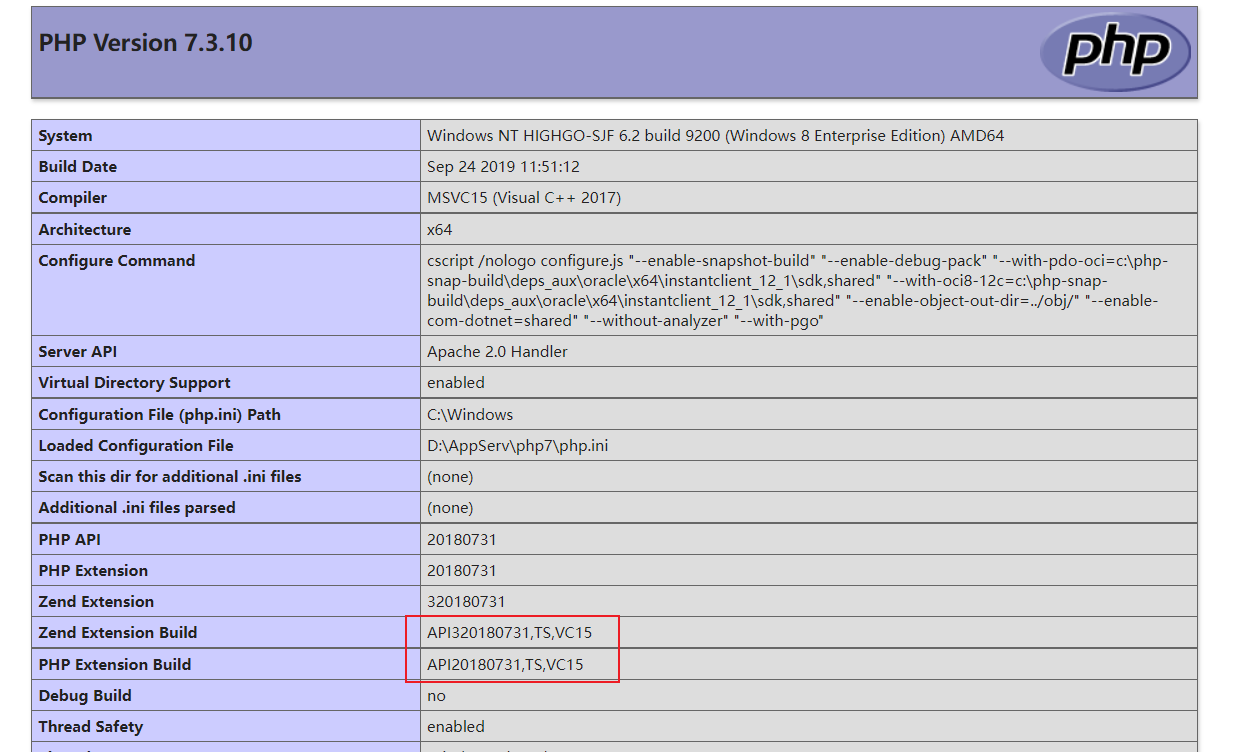Select the x64 architecture value
Screen dimensions: 1239x752
point(440,229)
